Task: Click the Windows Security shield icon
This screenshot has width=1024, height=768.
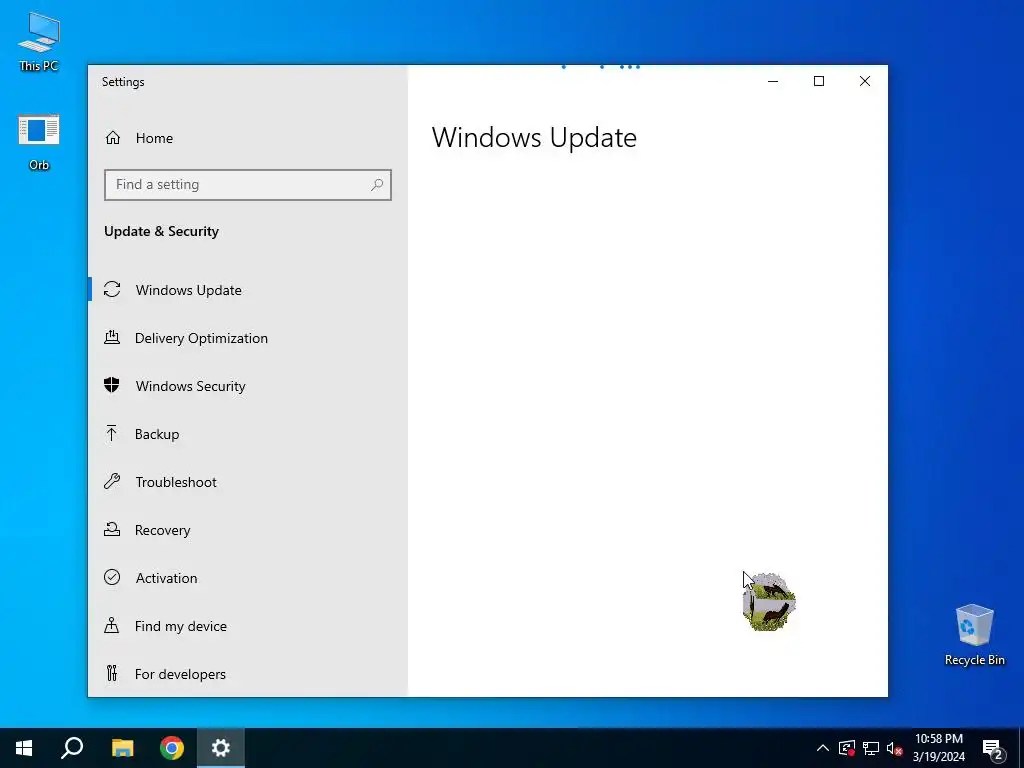Action: tap(112, 385)
